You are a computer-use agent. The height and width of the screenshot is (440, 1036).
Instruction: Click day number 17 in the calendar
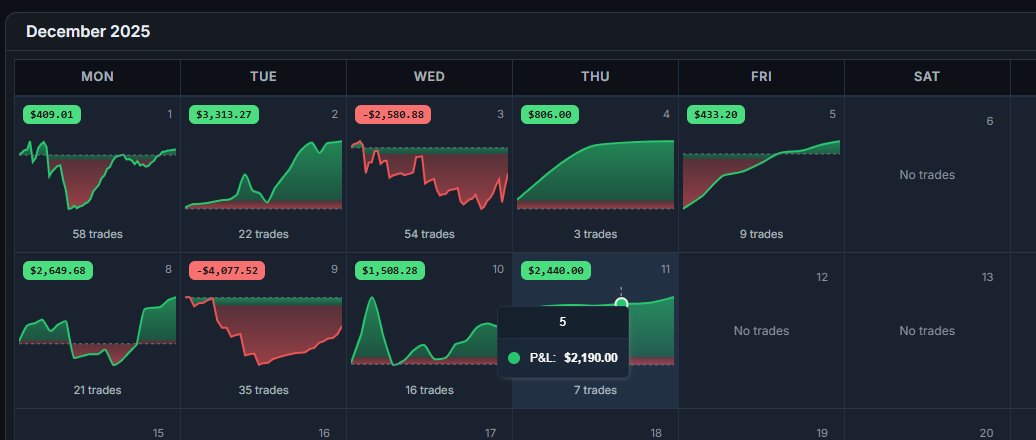tap(490, 433)
